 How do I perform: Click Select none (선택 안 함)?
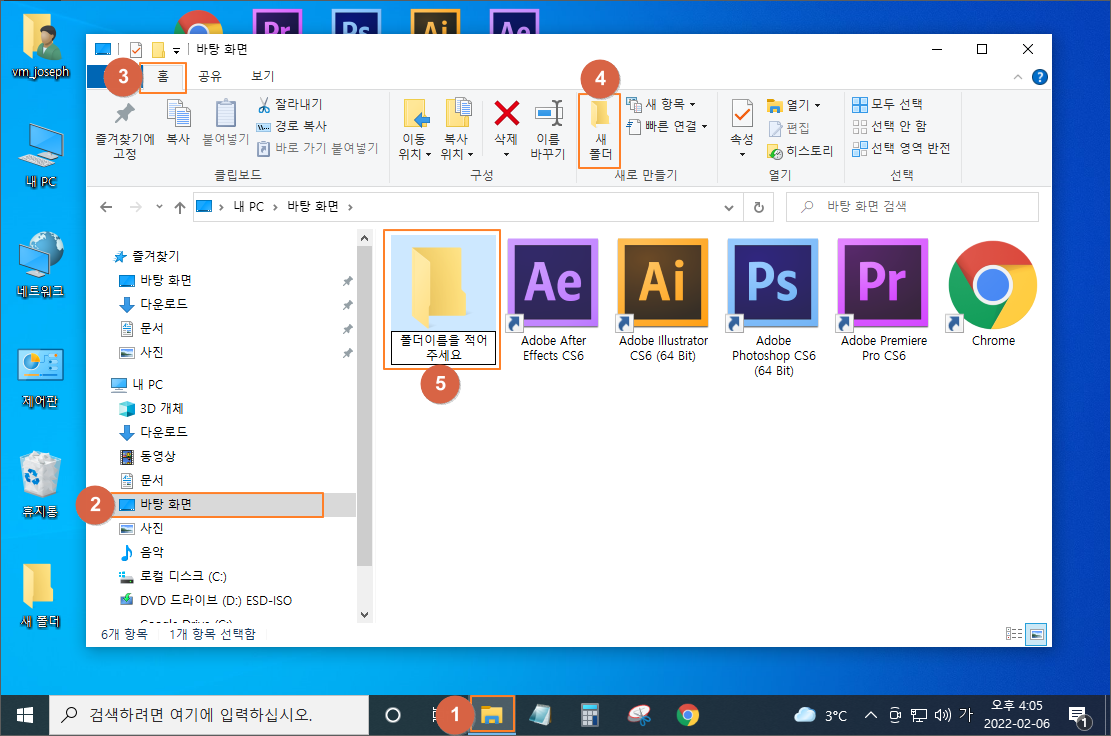coord(889,126)
